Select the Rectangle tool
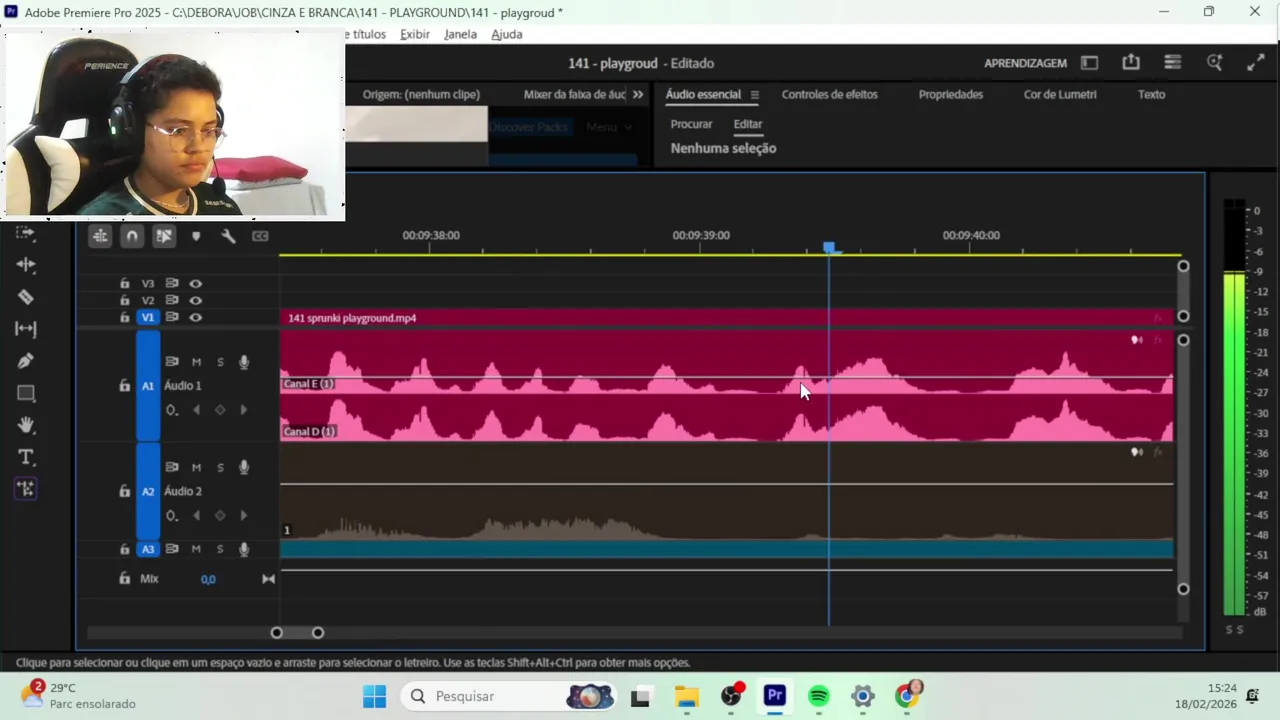 pyautogui.click(x=26, y=393)
